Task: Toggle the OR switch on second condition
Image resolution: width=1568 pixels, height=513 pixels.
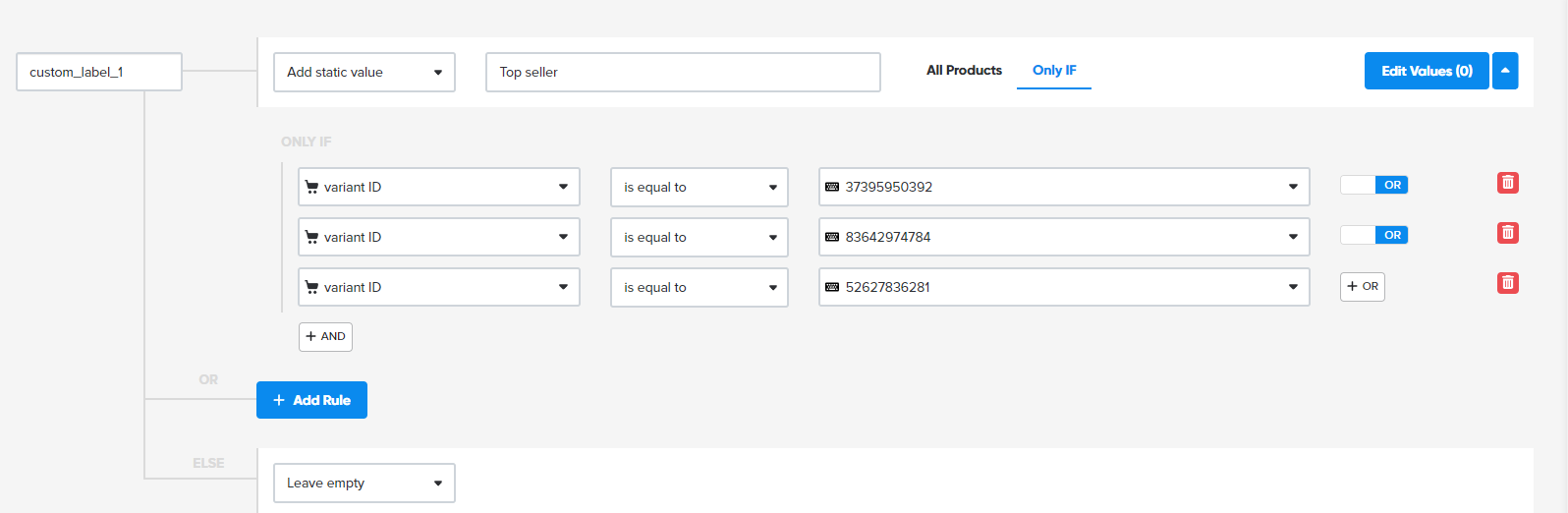Action: 1373,235
